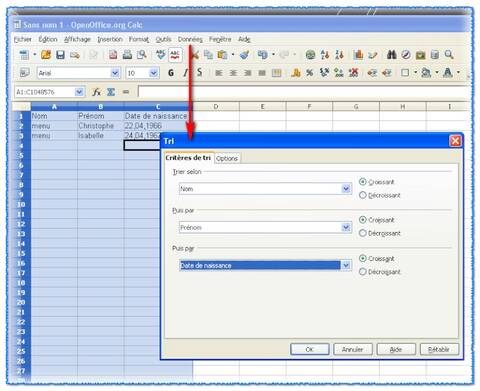Viewport: 480px width, 391px height.
Task: Click the Percent format icon
Action: click(310, 73)
